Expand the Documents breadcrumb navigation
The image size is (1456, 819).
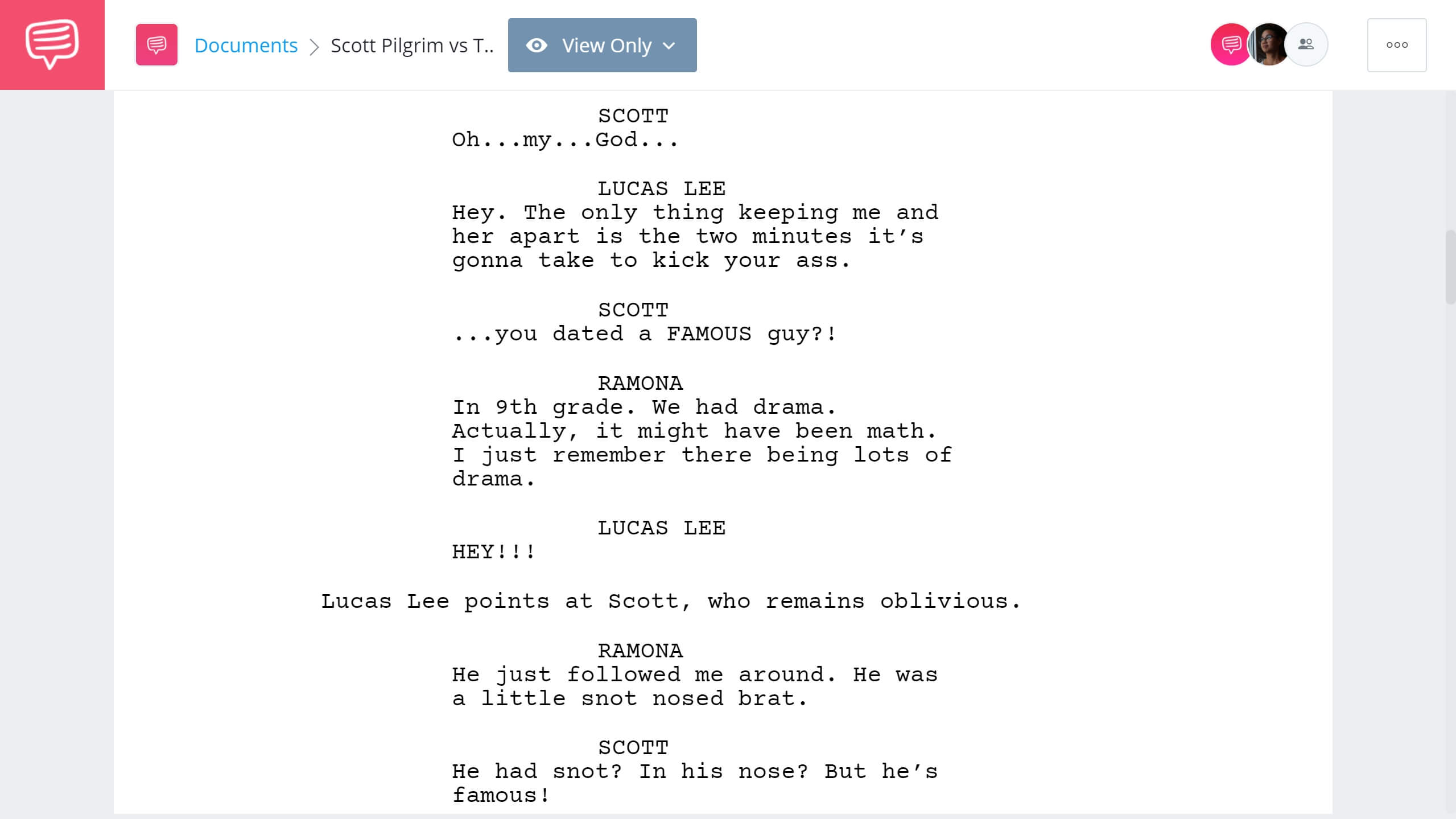coord(246,44)
